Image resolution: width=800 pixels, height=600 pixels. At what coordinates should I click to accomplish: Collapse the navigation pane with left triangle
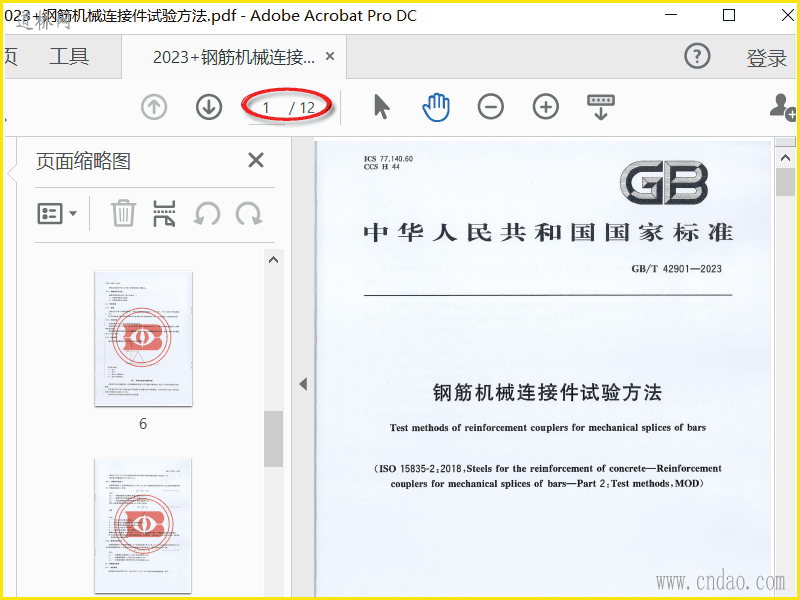pyautogui.click(x=303, y=384)
